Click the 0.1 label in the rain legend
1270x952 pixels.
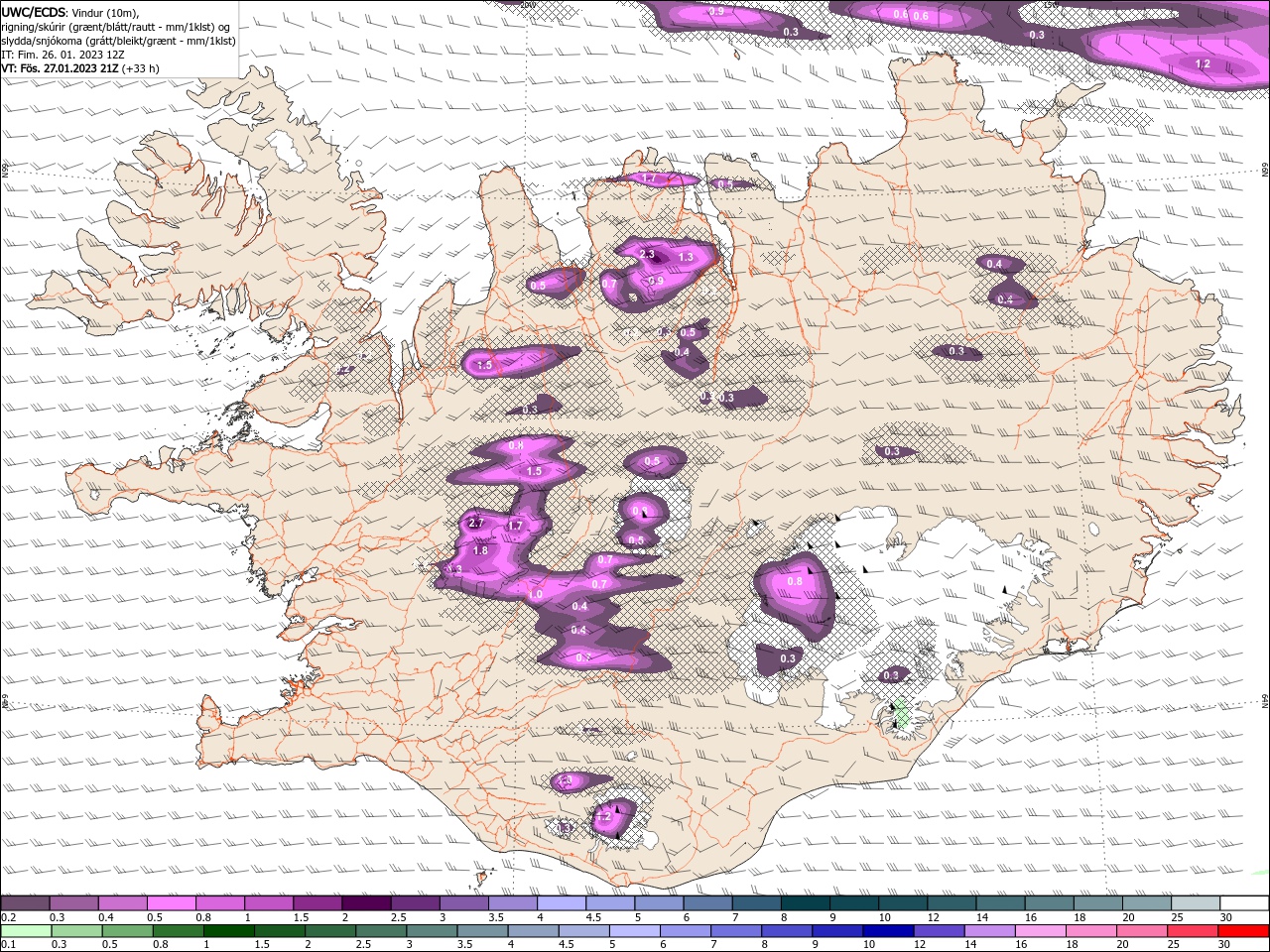click(x=8, y=945)
